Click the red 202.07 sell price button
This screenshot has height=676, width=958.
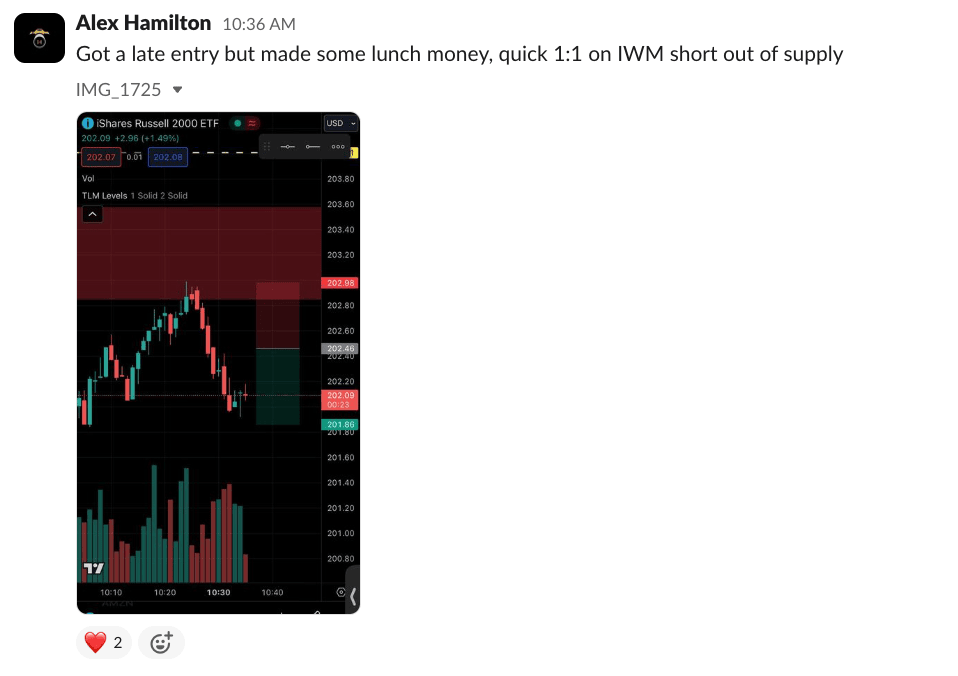(x=101, y=157)
